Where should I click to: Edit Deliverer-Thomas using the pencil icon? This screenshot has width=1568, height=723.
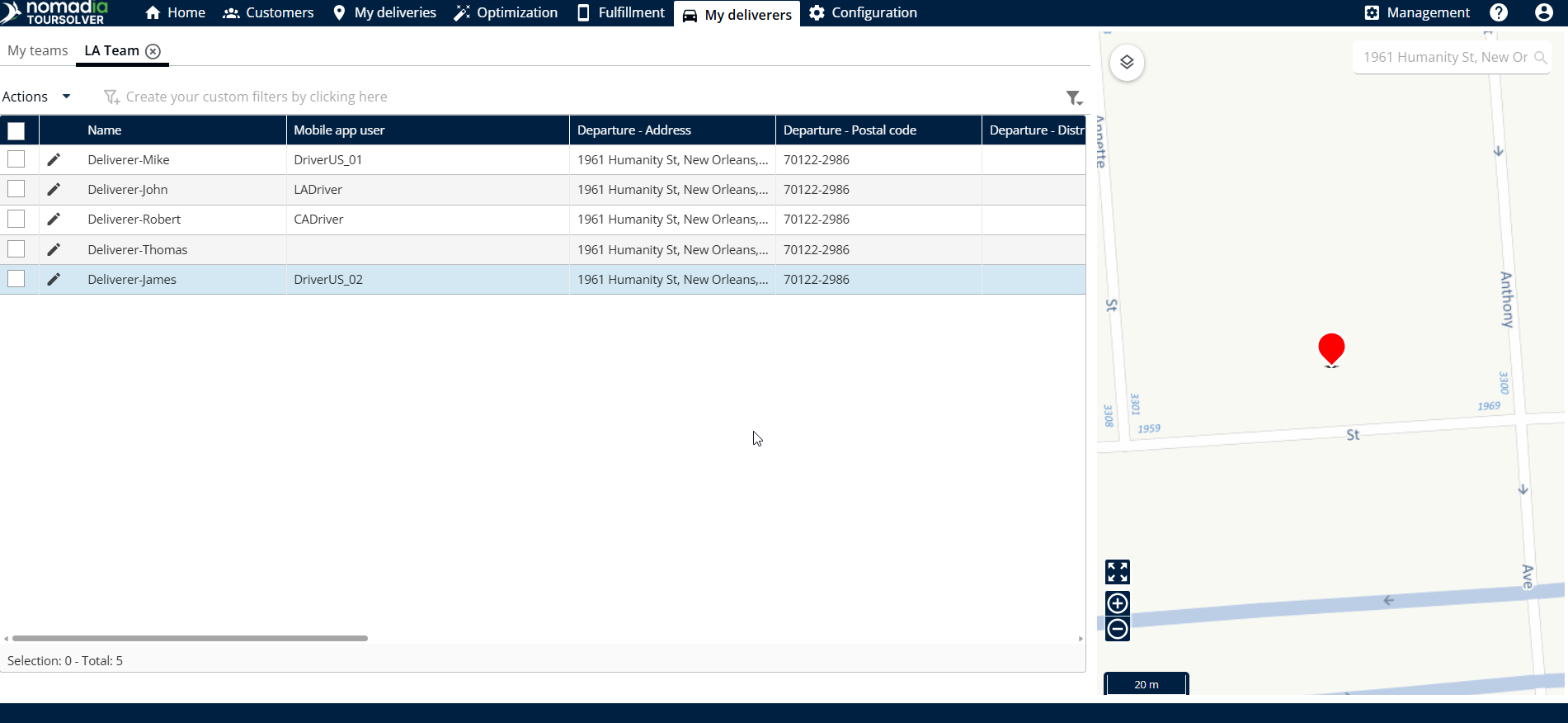(x=54, y=250)
